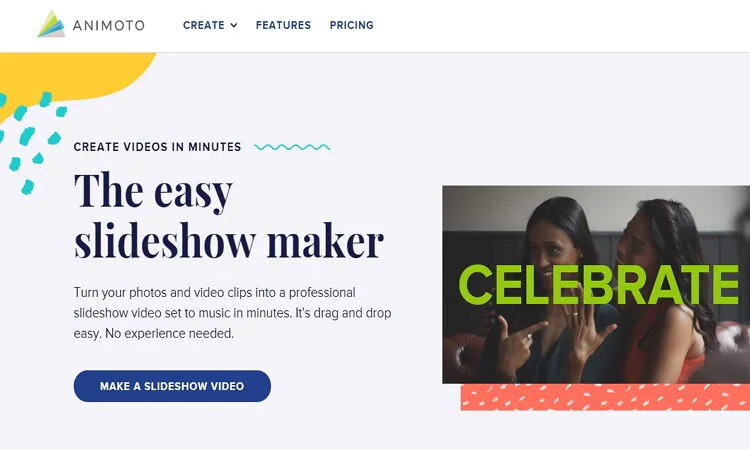Image resolution: width=750 pixels, height=450 pixels.
Task: Go to the FEATURES page
Action: click(283, 25)
